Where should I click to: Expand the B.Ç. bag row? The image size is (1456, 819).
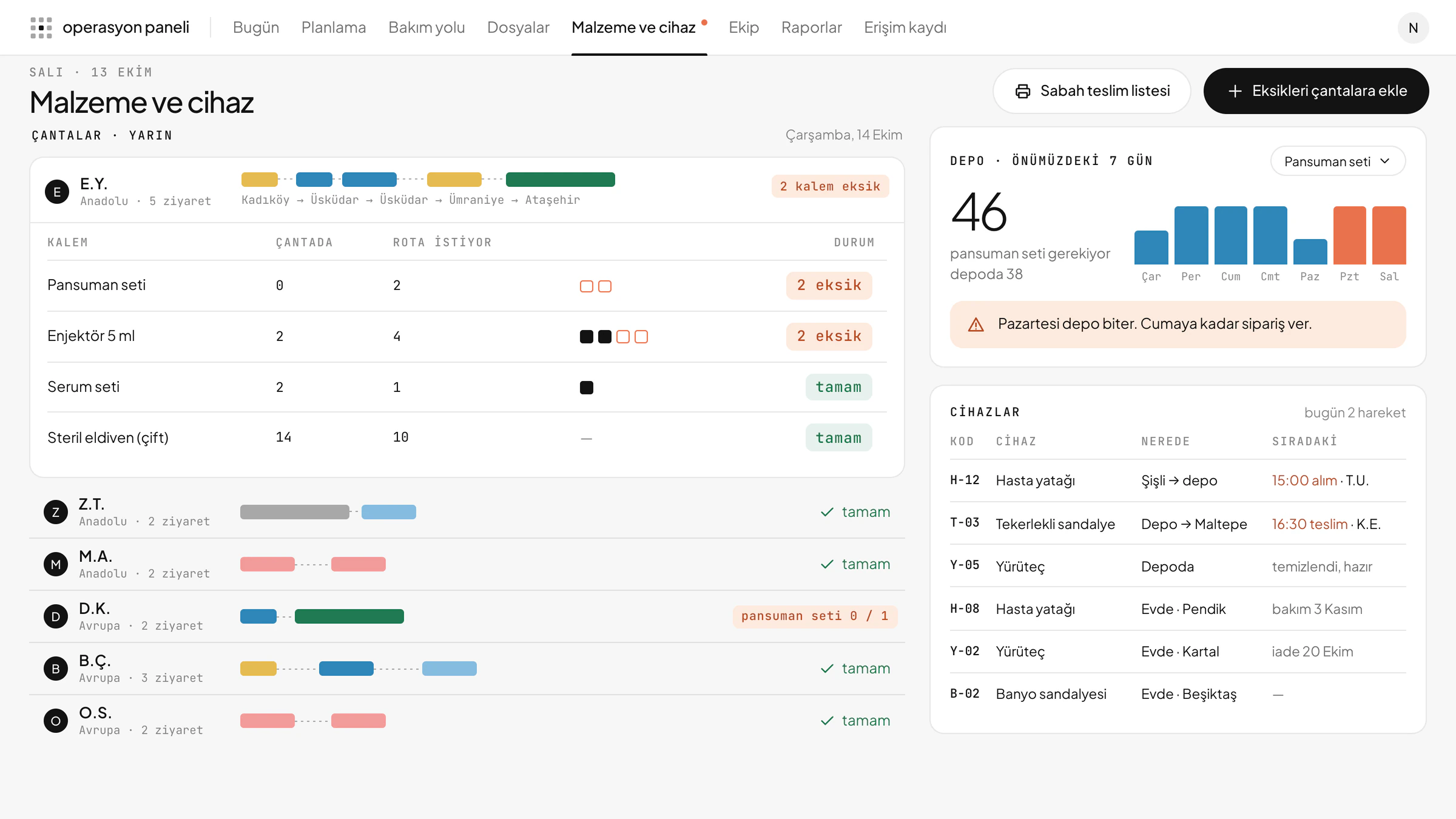click(x=467, y=669)
